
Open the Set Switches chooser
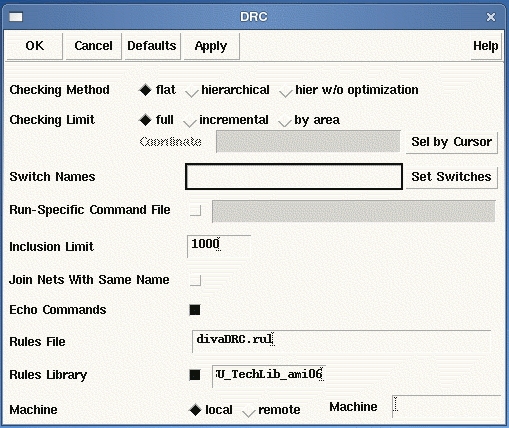[452, 177]
